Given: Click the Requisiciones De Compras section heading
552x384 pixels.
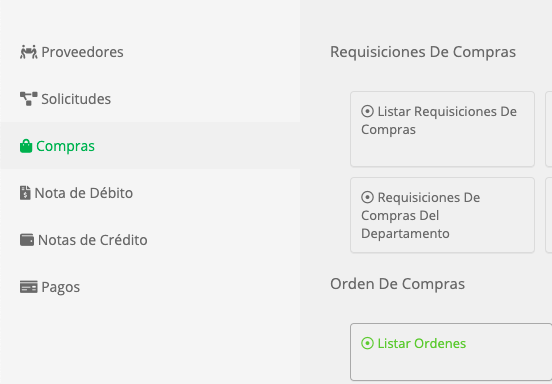Looking at the screenshot, I should point(423,52).
